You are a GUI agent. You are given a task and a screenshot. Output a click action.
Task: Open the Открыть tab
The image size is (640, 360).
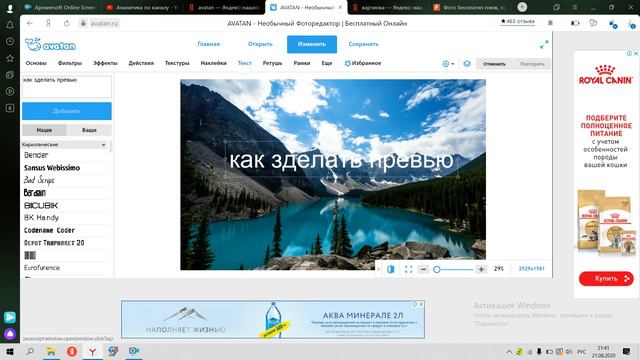point(260,44)
